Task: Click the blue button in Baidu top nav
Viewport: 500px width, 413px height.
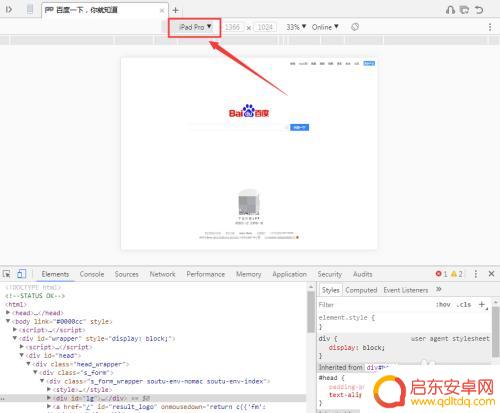Action: 369,63
